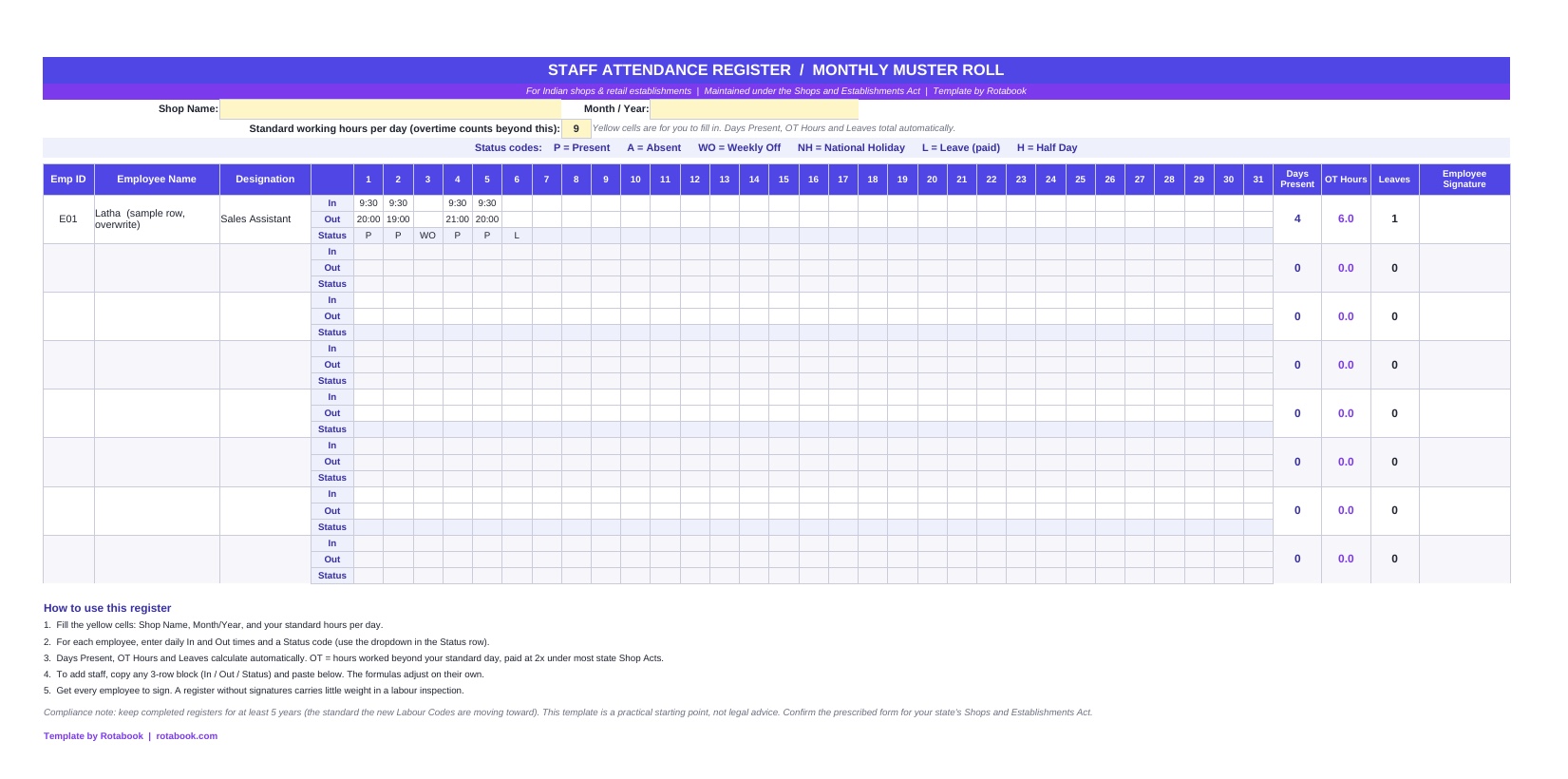
Task: Click the 'Days Present' column header
Action: 1297,180
